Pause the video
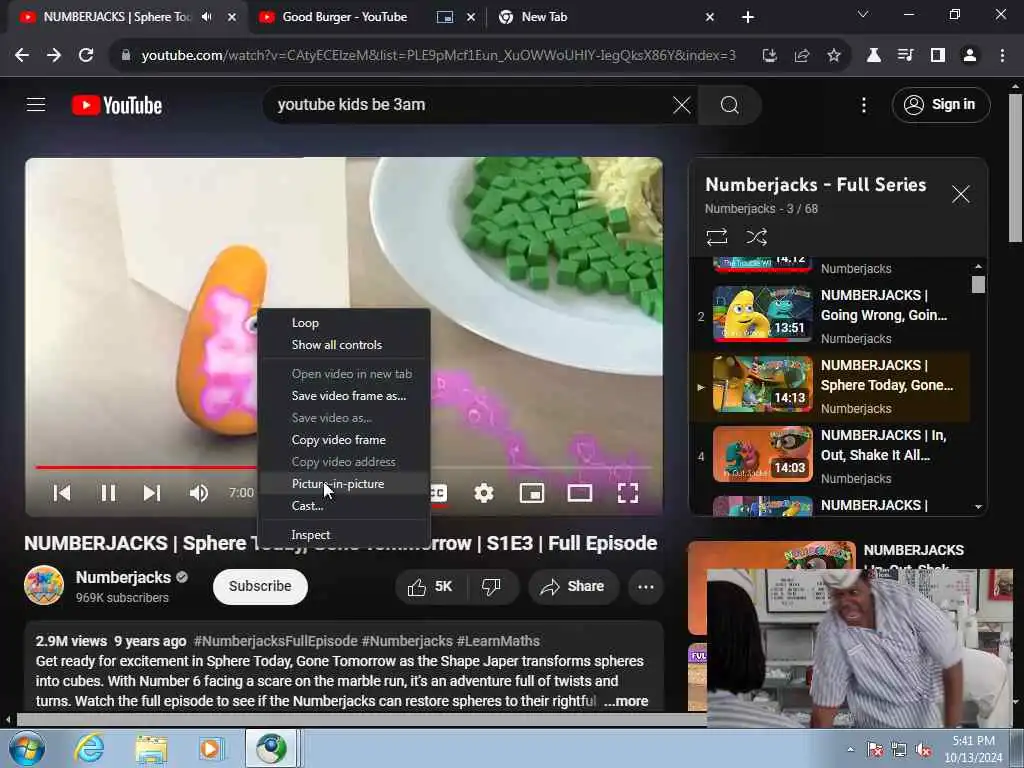This screenshot has height=768, width=1024. coord(108,493)
